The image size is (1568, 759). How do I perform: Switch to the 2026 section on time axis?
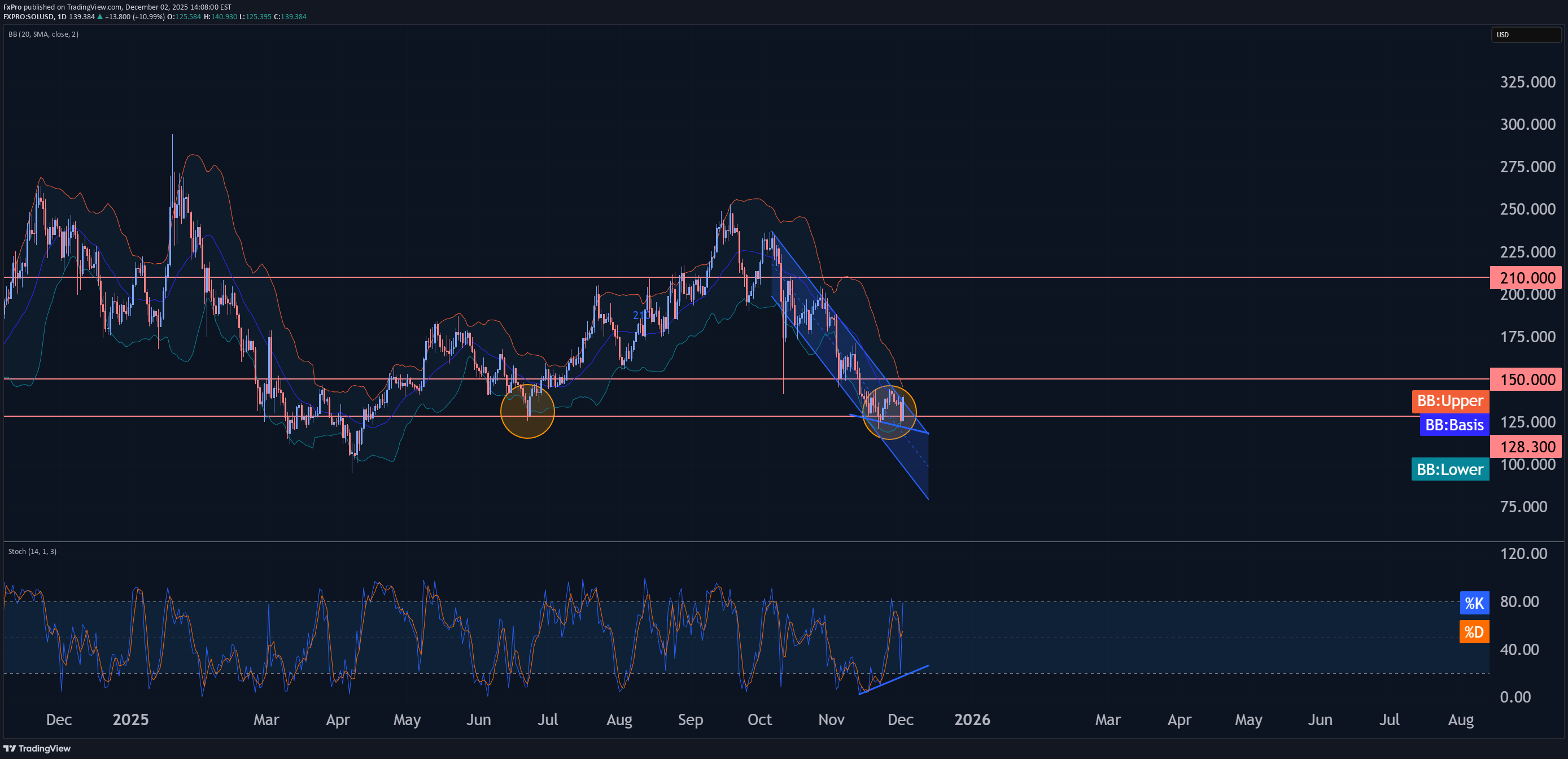coord(972,720)
